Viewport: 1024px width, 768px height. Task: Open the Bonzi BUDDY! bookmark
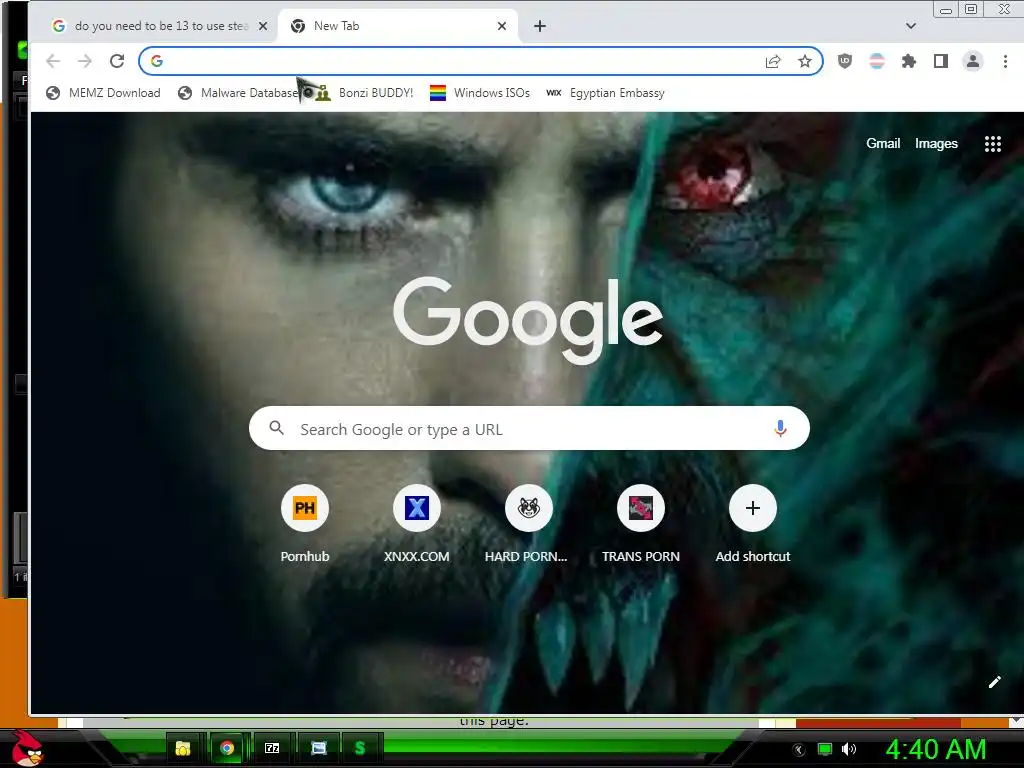pos(364,93)
